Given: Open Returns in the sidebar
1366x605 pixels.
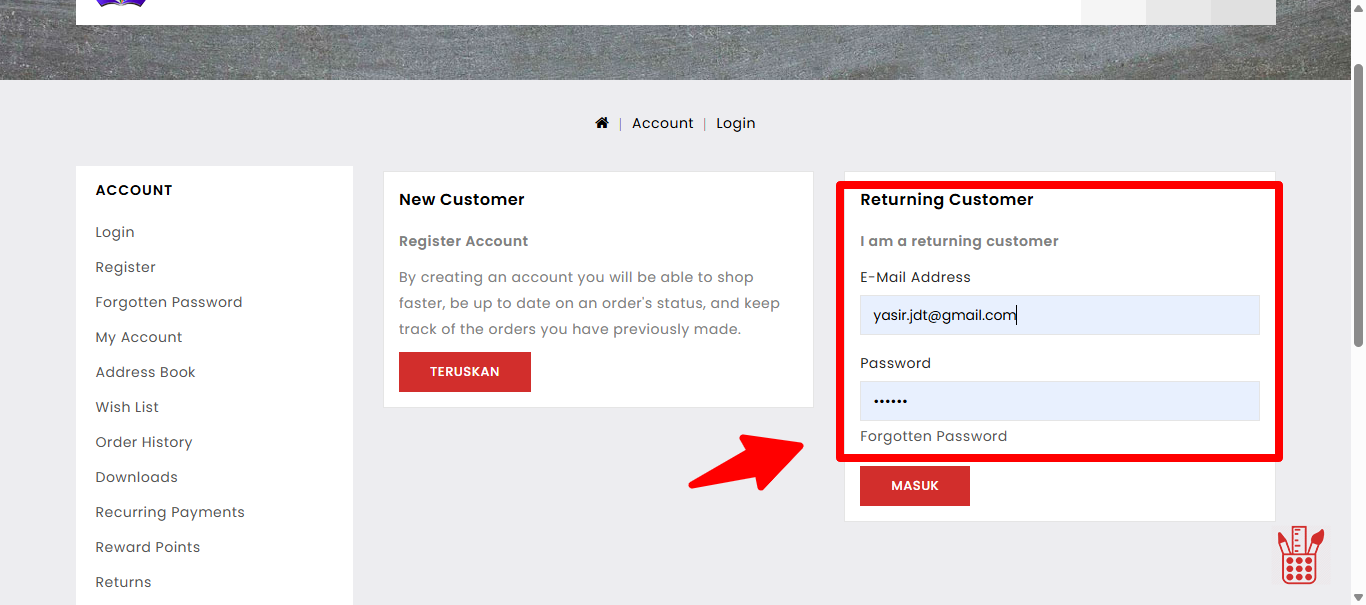Looking at the screenshot, I should click(x=124, y=582).
